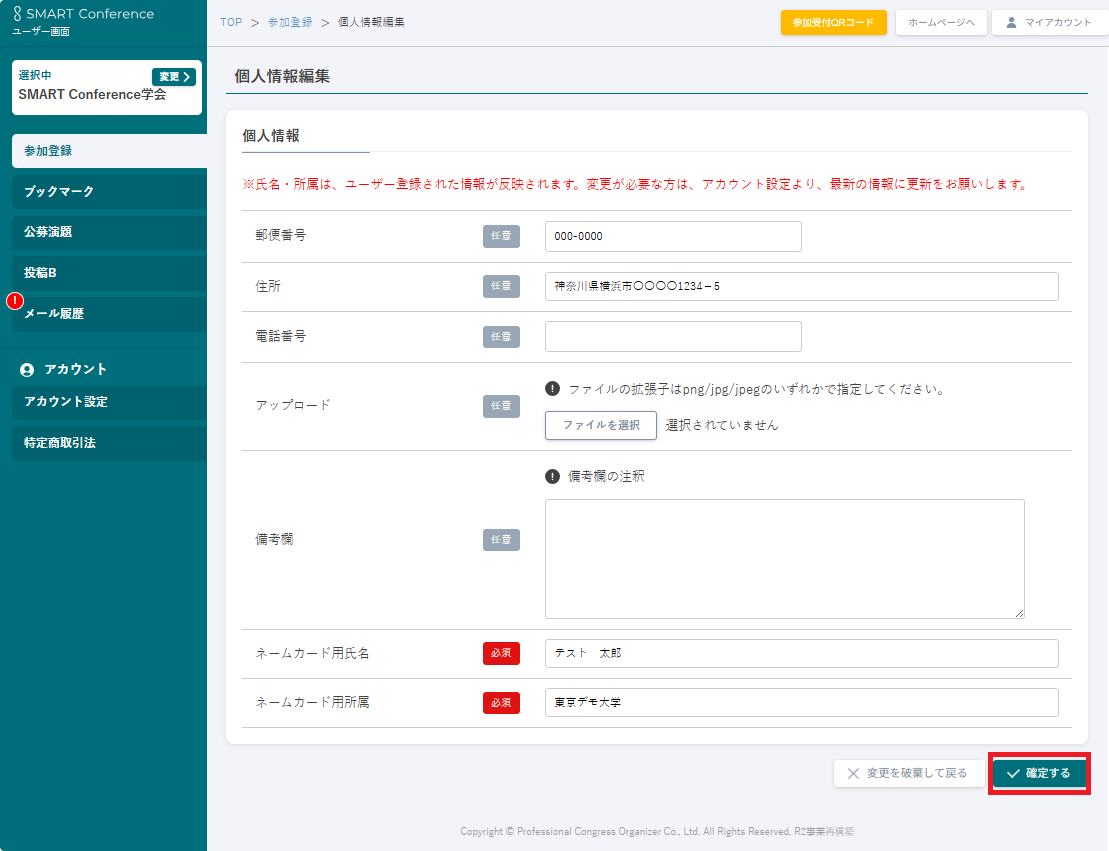The width and height of the screenshot is (1109, 851).
Task: Click the ファイルを選択 upload button
Action: (600, 425)
